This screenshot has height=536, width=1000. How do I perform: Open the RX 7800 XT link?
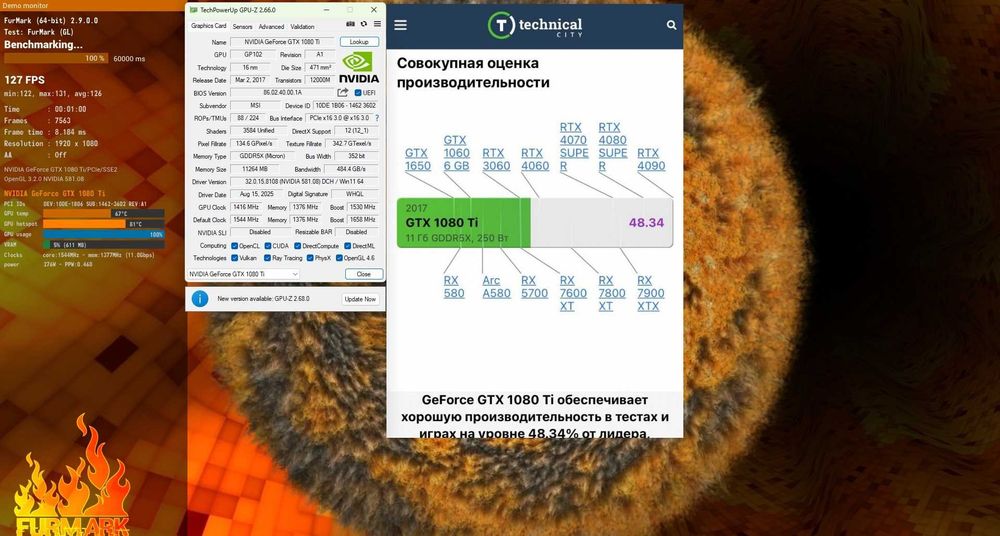click(612, 293)
